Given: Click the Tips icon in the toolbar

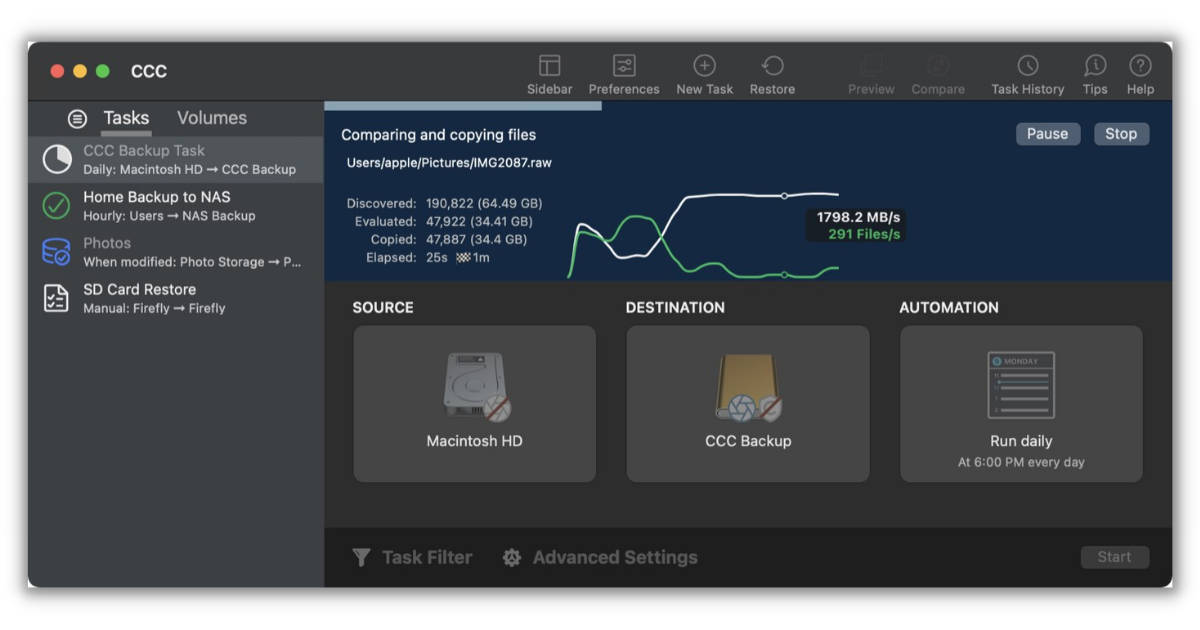Looking at the screenshot, I should [1094, 72].
